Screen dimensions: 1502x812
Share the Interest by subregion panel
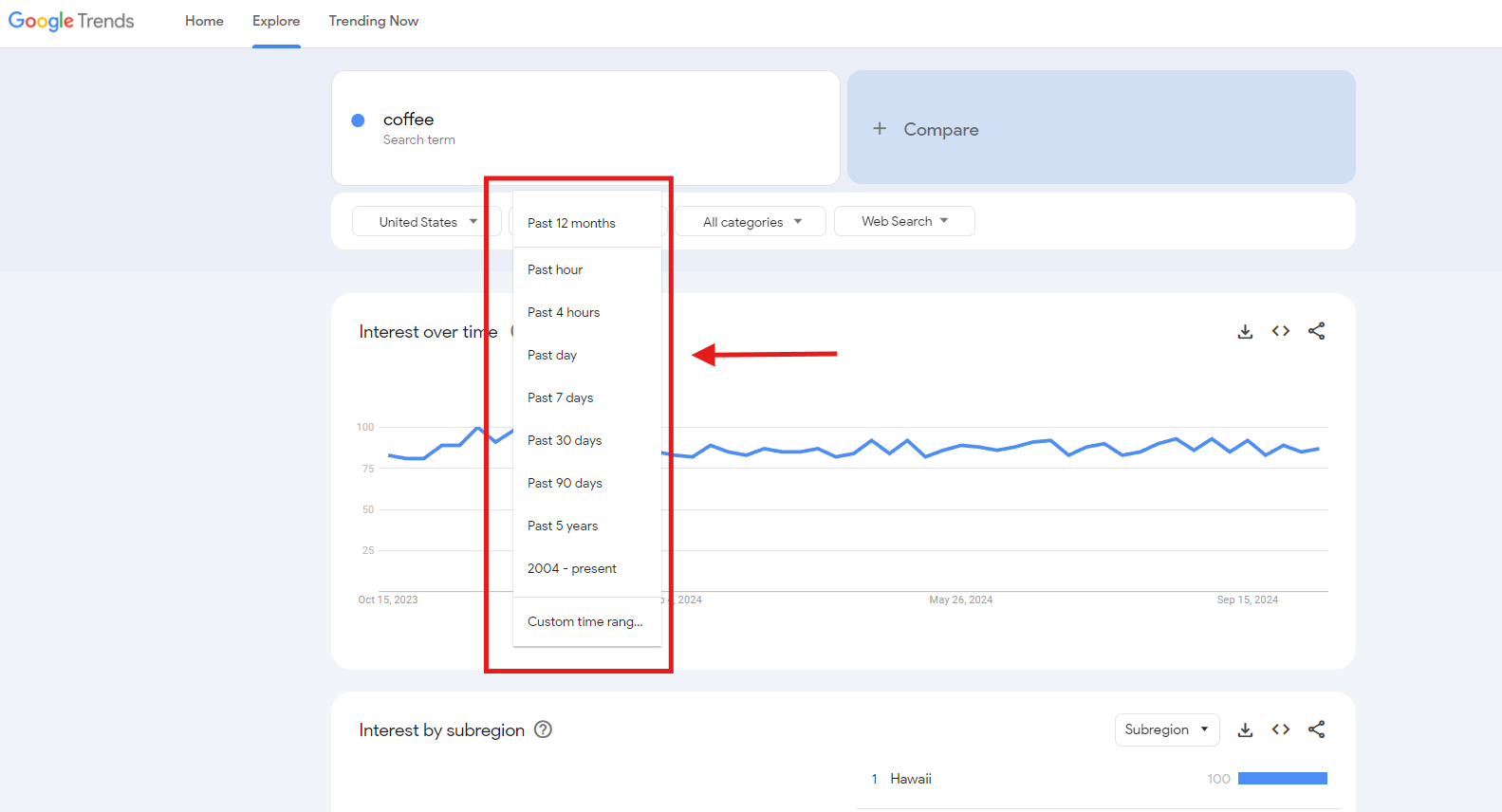1316,729
